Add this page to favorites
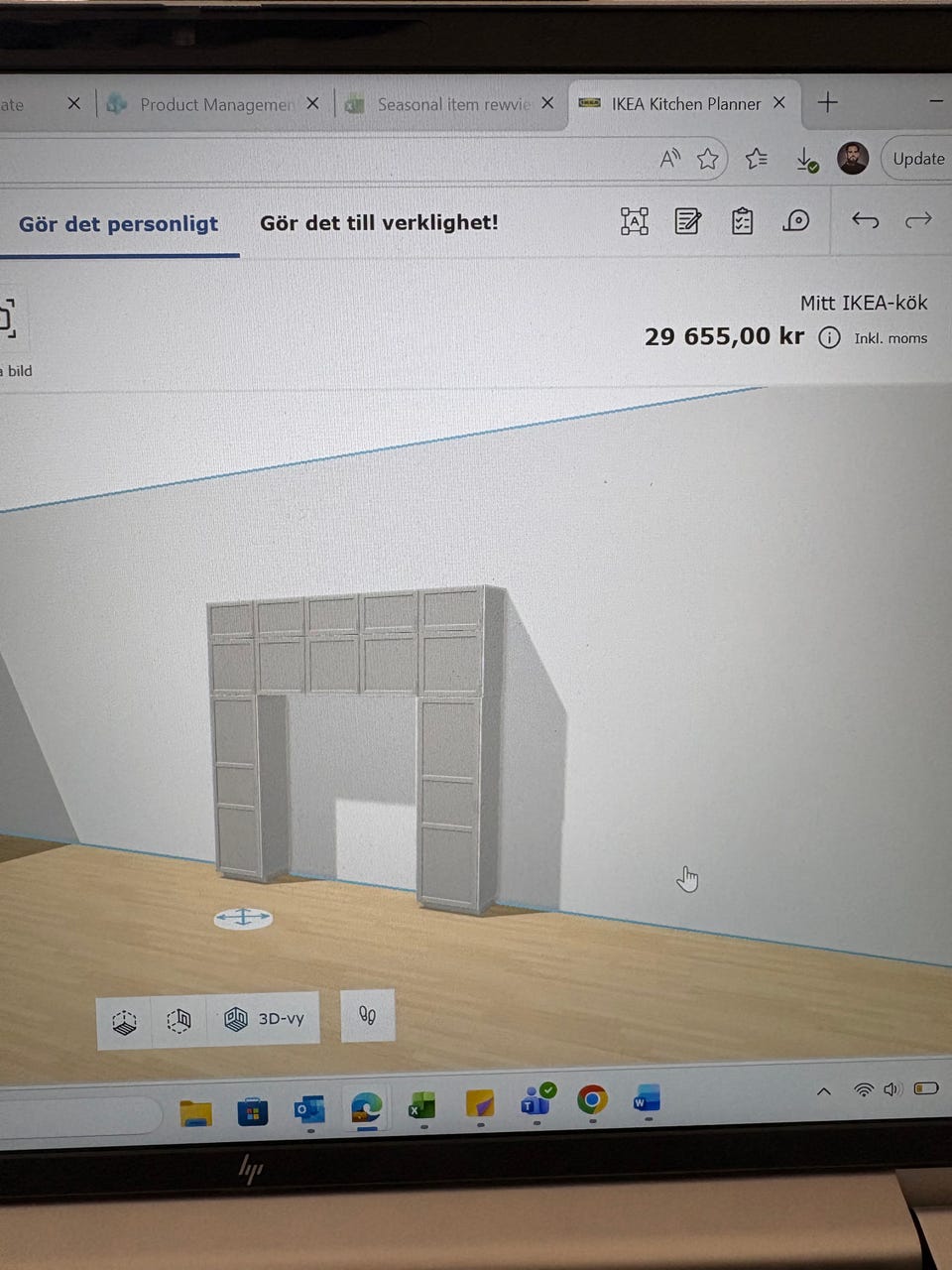The image size is (952, 1270). 708,159
